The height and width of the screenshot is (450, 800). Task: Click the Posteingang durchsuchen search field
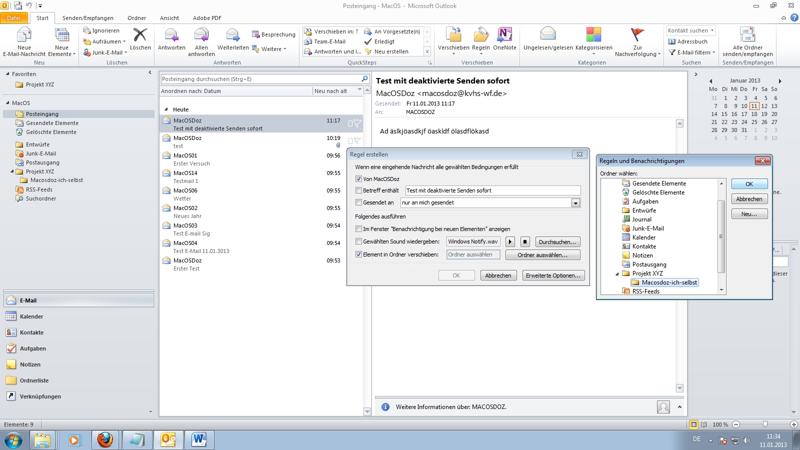tap(260, 79)
